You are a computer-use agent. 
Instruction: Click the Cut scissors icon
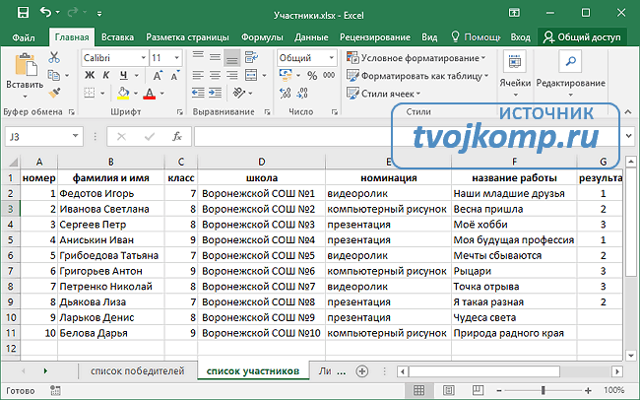[x=54, y=58]
